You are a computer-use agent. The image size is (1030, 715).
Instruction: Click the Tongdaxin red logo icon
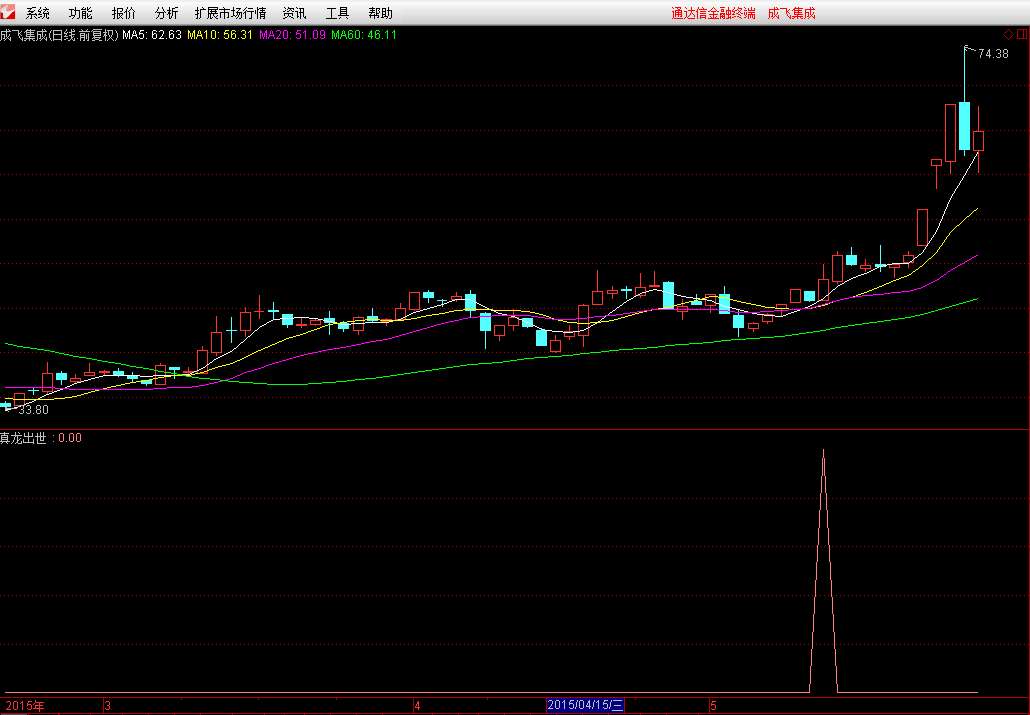point(9,12)
